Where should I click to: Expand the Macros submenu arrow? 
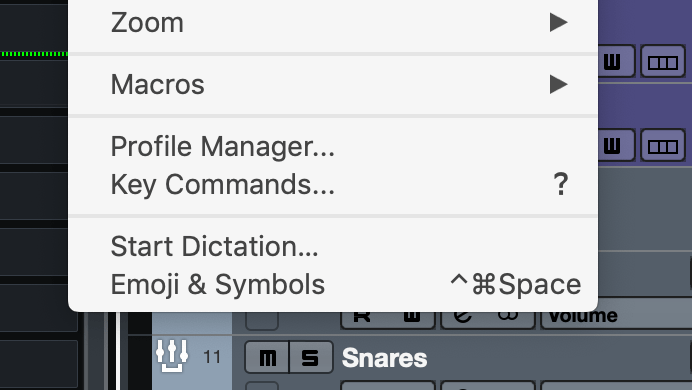[x=558, y=84]
